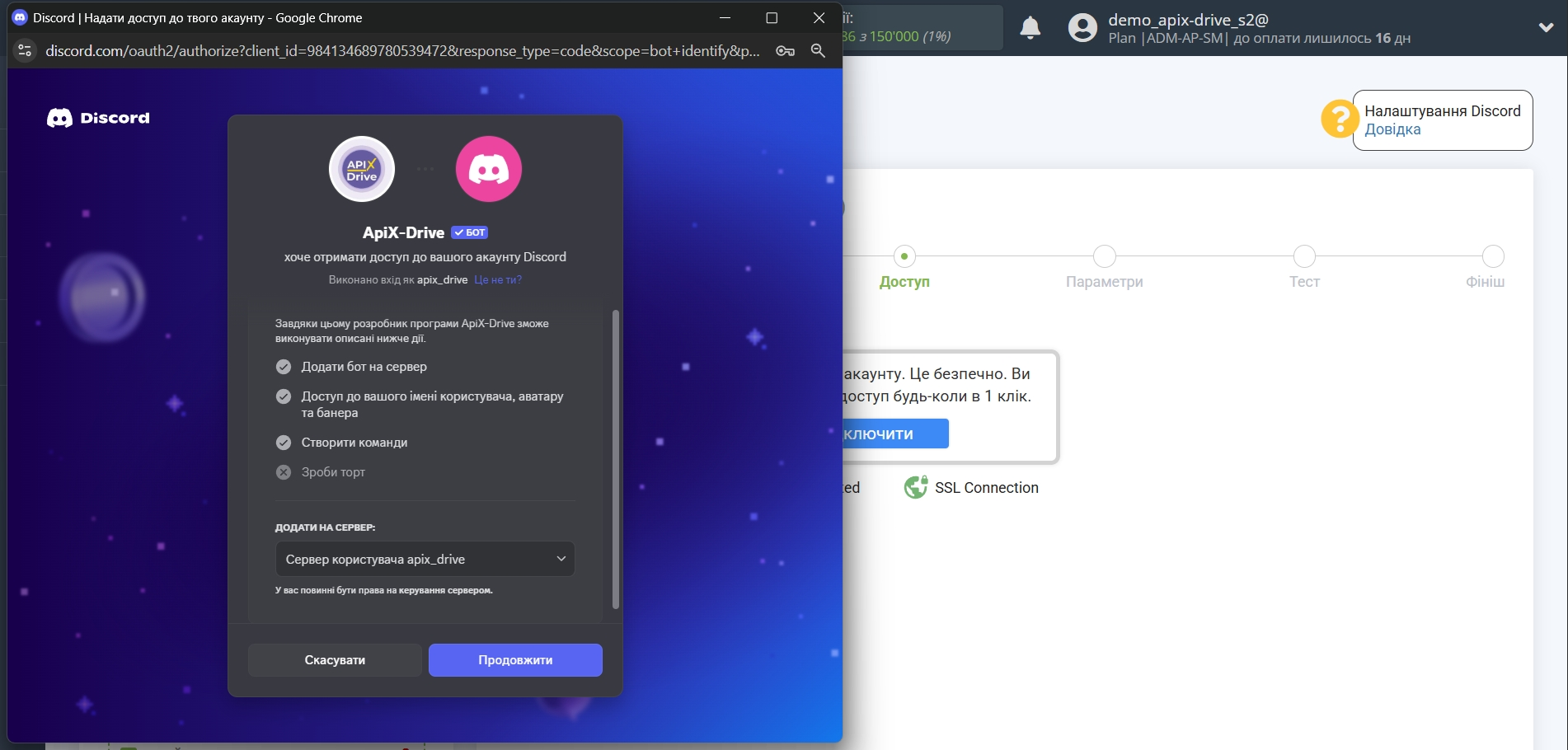Open the 'Довідка' help link
The image size is (1568, 750).
[x=1392, y=129]
